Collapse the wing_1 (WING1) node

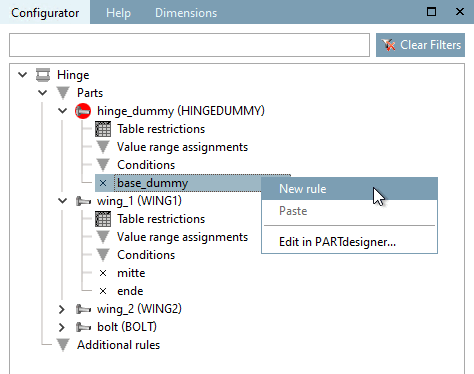[63, 201]
